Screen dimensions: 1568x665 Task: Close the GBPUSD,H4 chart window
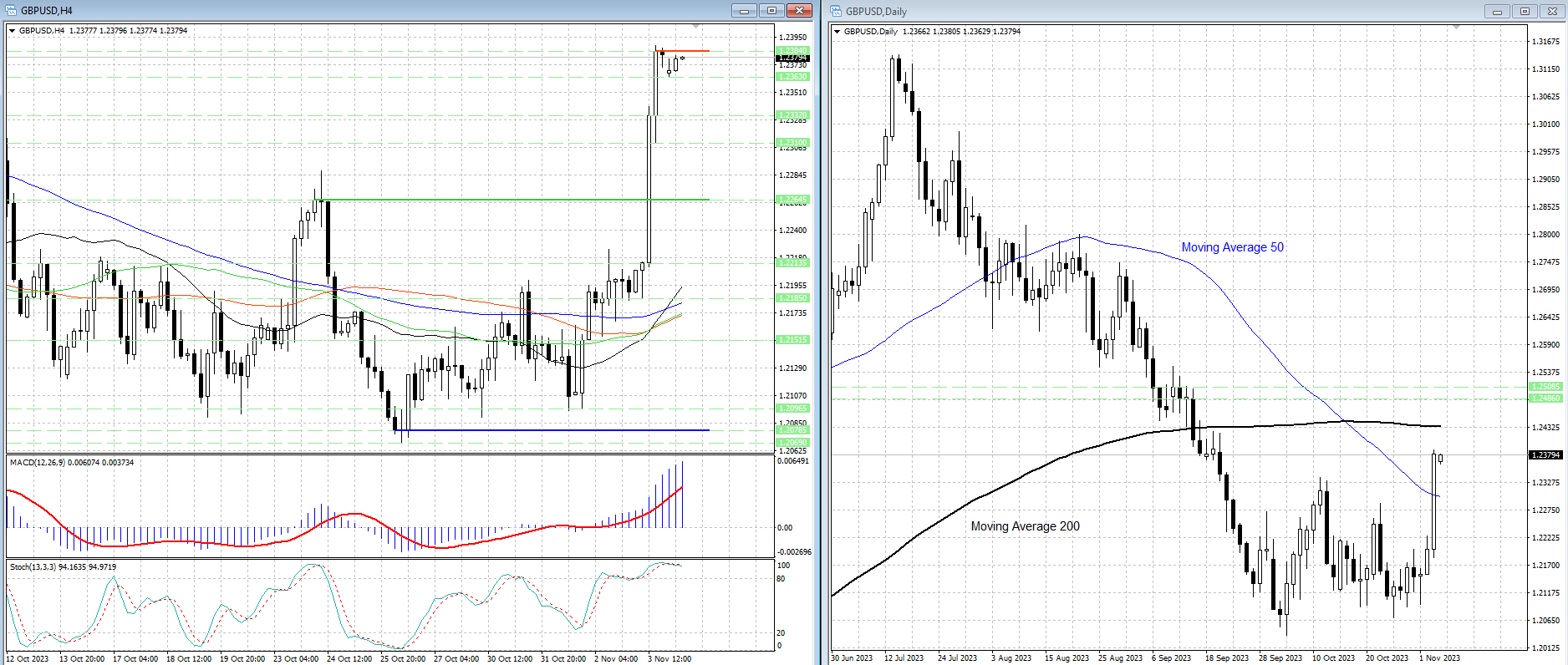(799, 11)
